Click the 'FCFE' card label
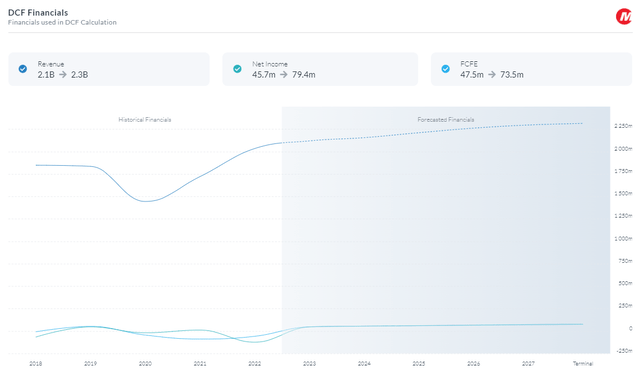640x375 pixels. click(x=469, y=64)
